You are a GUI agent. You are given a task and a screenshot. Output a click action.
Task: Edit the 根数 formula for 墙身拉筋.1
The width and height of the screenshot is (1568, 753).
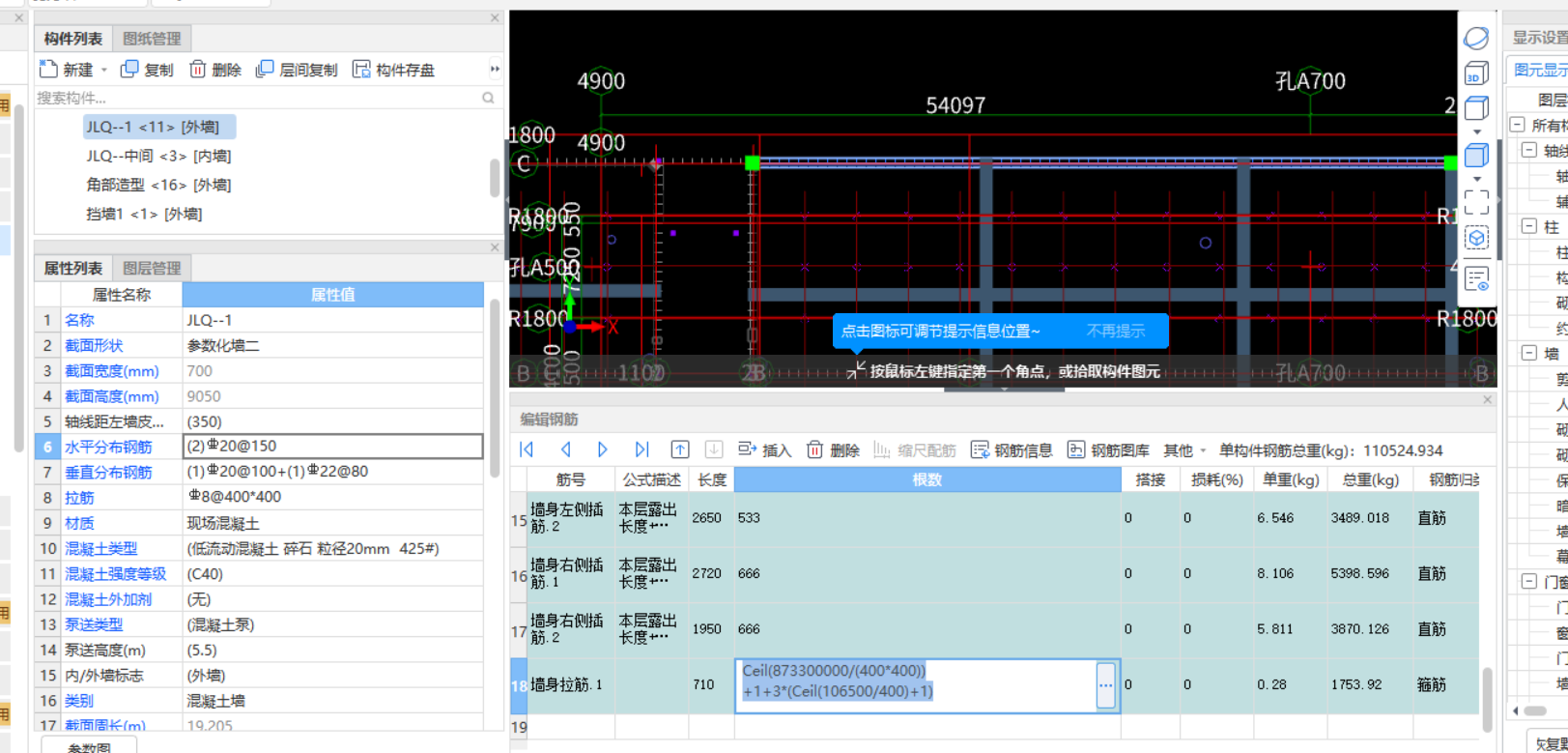tap(916, 685)
